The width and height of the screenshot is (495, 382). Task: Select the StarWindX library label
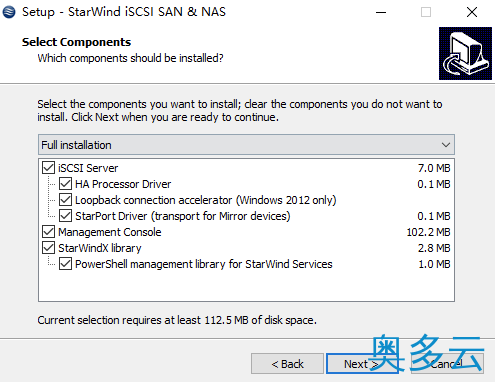(100, 248)
